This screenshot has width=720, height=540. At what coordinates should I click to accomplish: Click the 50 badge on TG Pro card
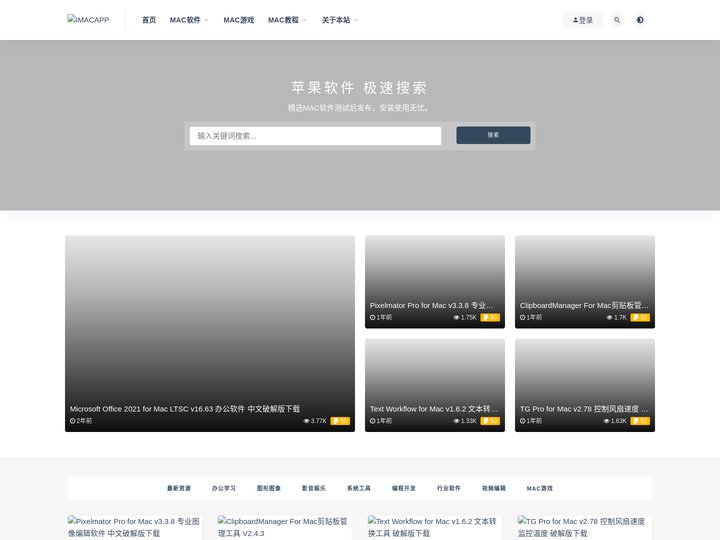tap(640, 421)
